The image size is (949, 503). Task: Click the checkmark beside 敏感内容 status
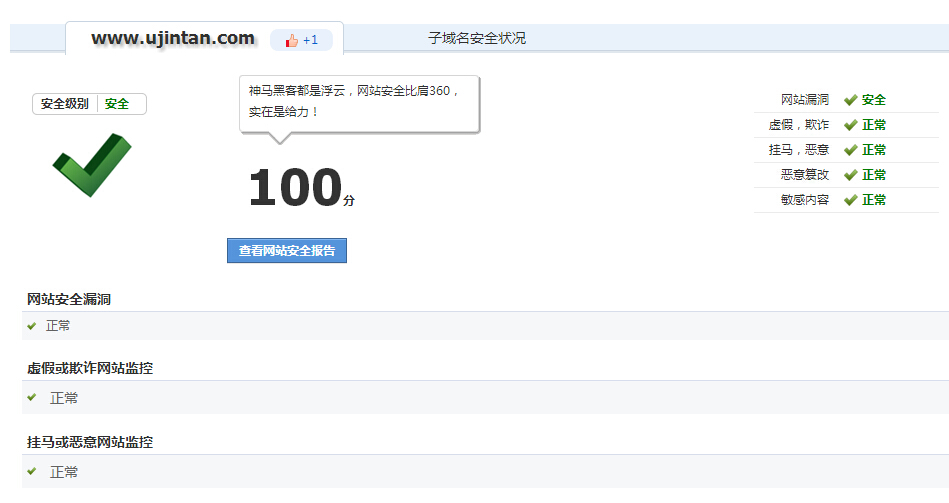pos(850,200)
